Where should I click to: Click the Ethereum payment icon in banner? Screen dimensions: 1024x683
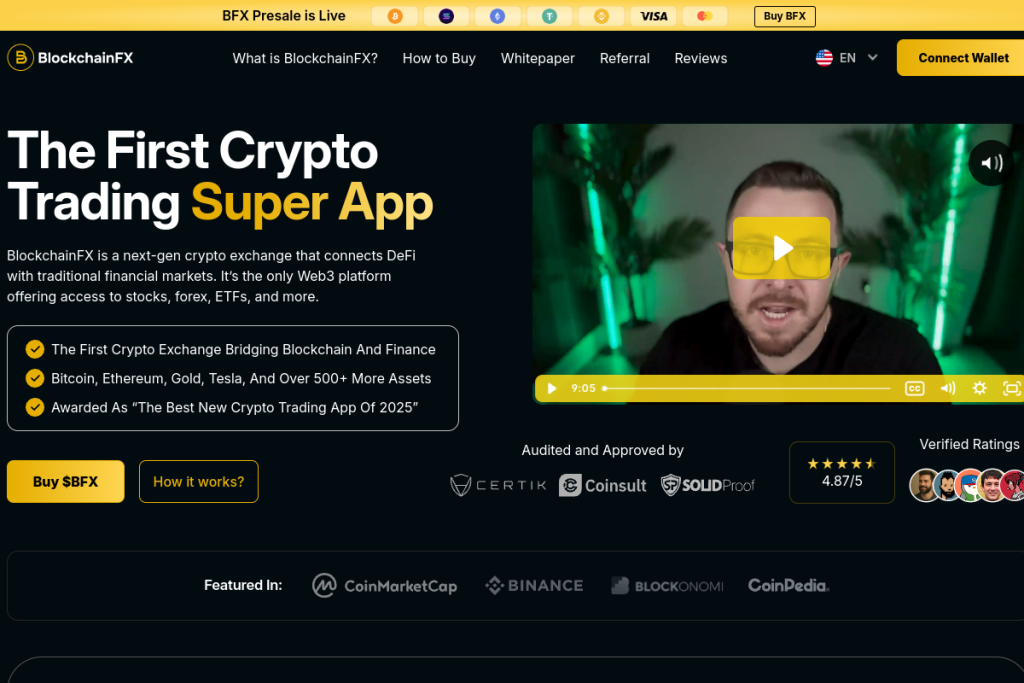498,16
